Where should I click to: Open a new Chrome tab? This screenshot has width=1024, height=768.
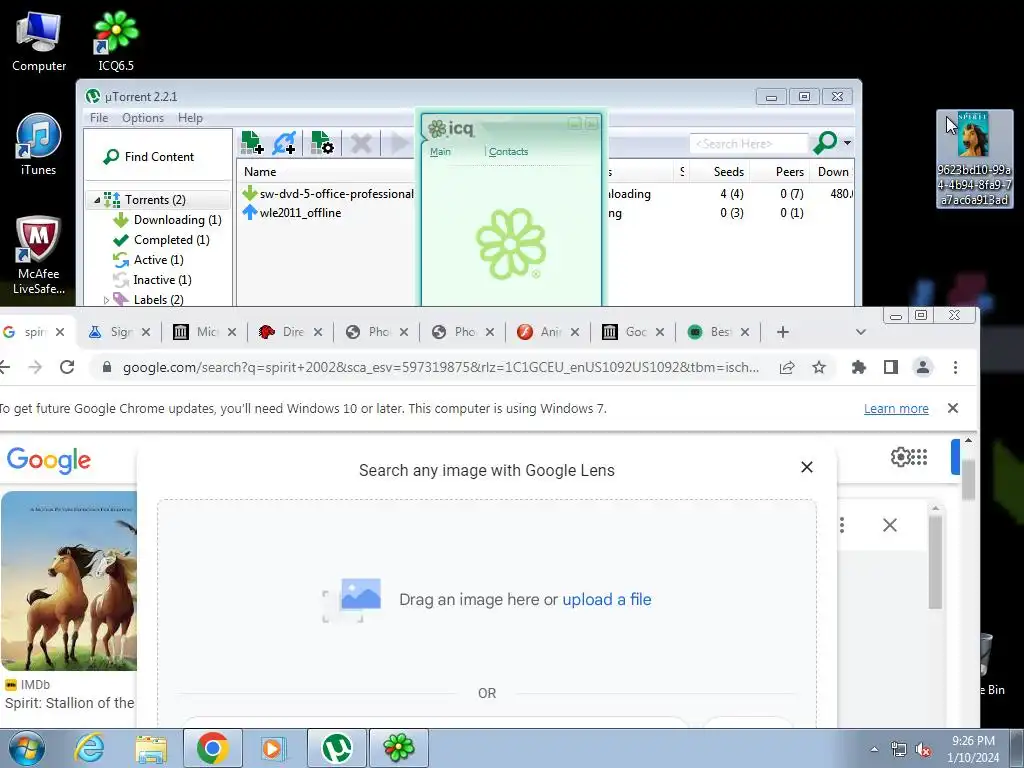pyautogui.click(x=782, y=332)
